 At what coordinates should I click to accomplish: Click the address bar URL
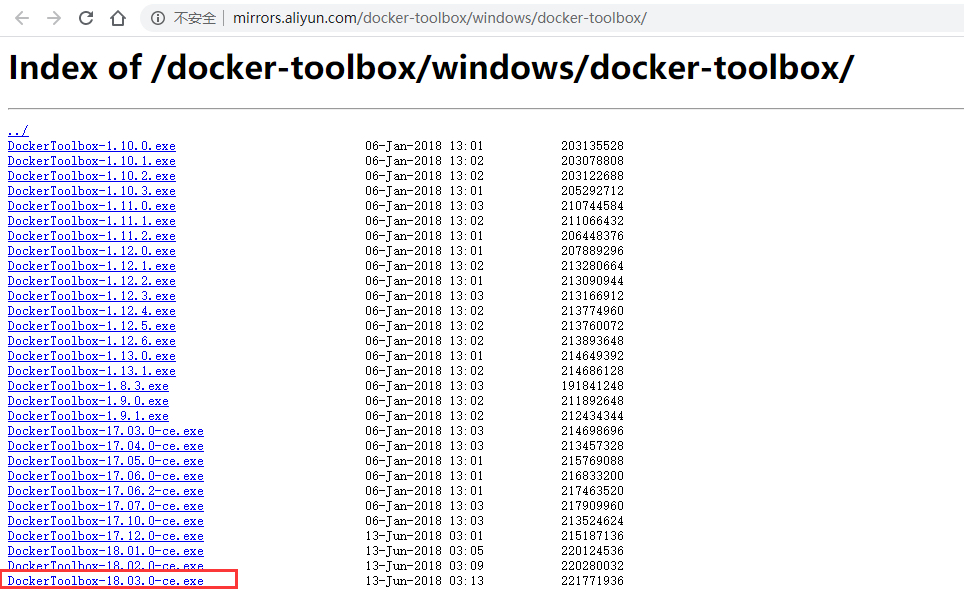click(440, 17)
